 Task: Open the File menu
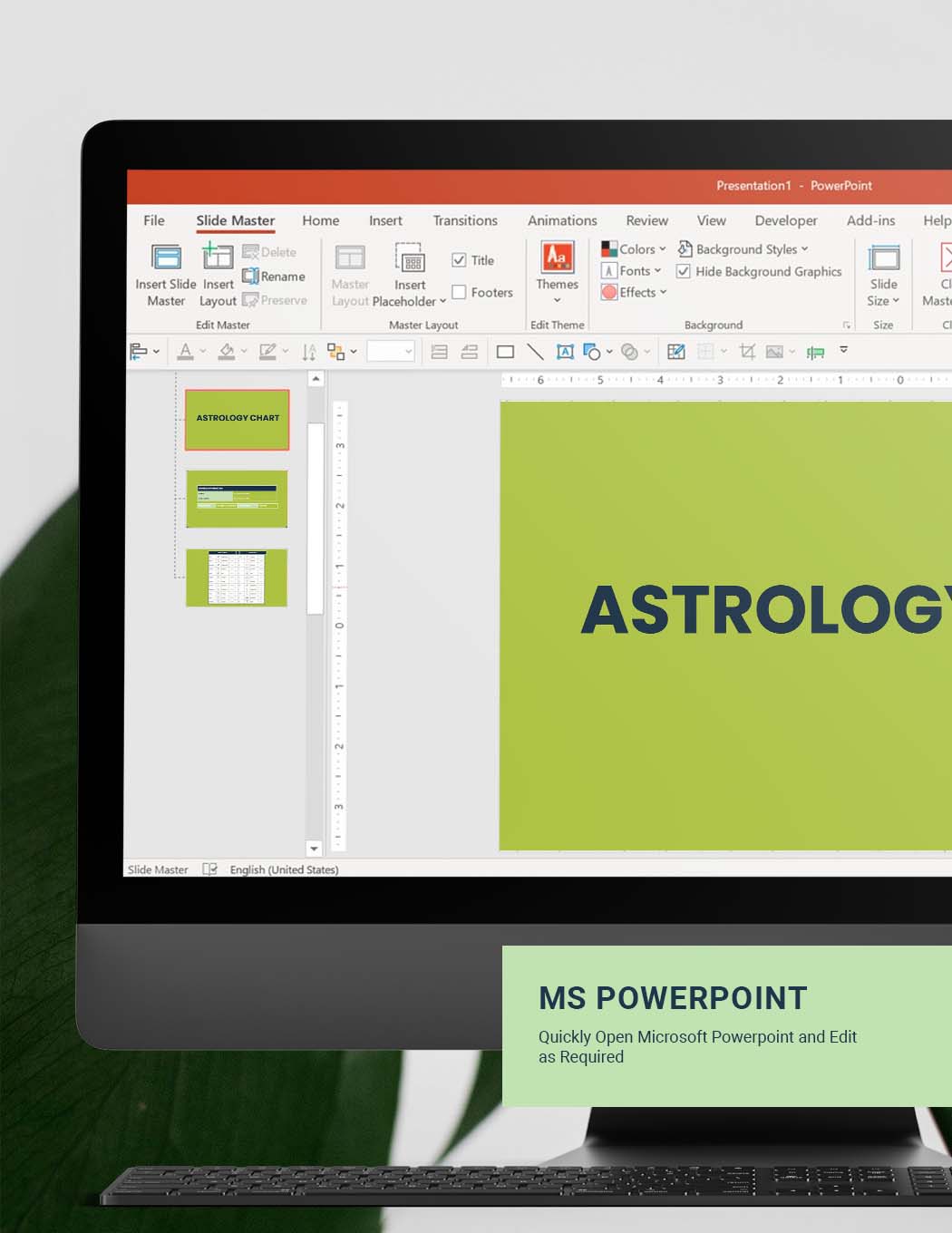(154, 220)
